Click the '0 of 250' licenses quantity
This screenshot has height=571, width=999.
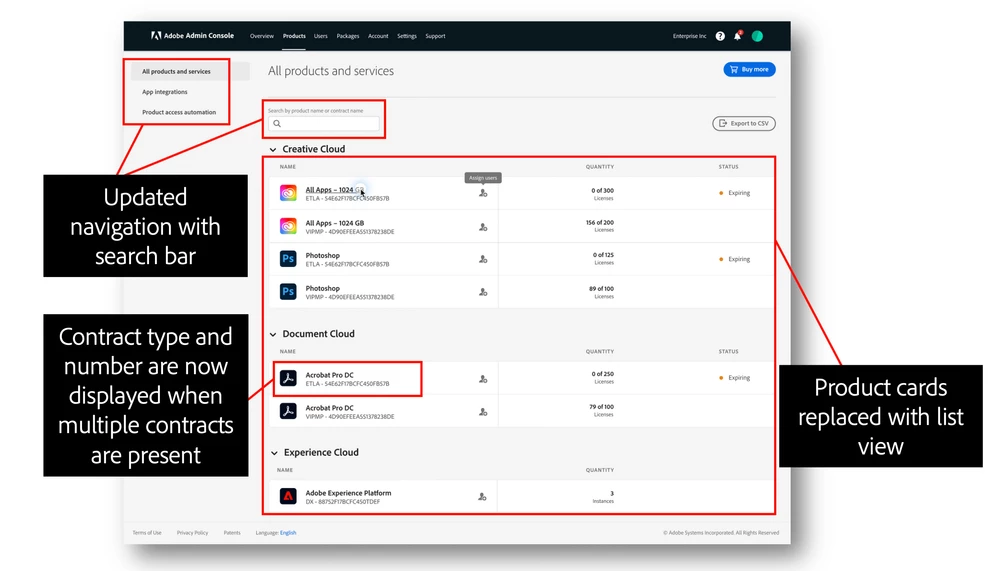click(x=602, y=374)
